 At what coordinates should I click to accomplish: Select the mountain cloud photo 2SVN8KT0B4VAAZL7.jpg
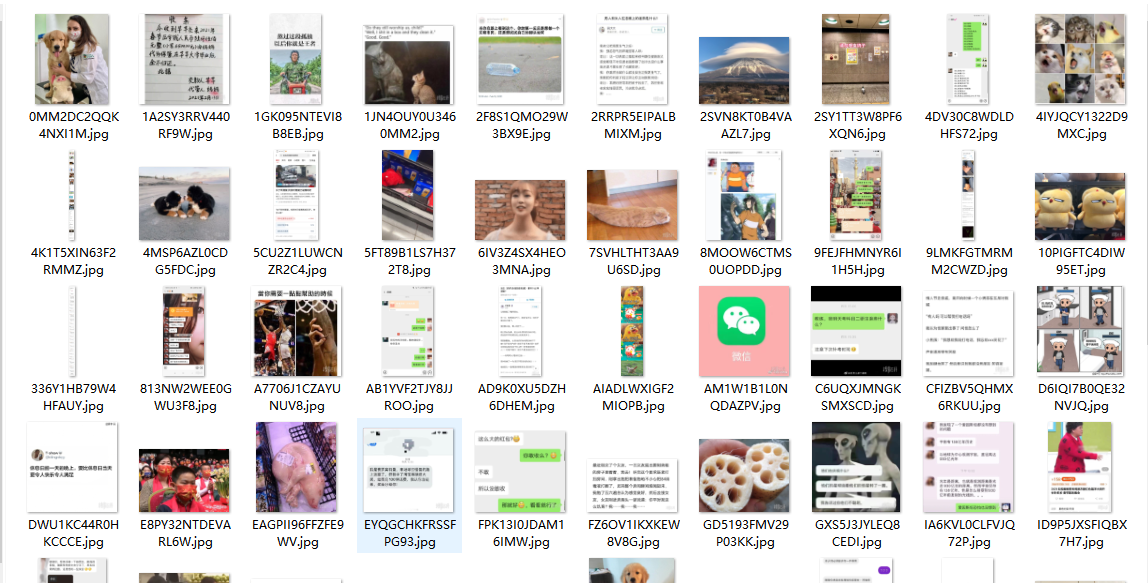coord(745,70)
